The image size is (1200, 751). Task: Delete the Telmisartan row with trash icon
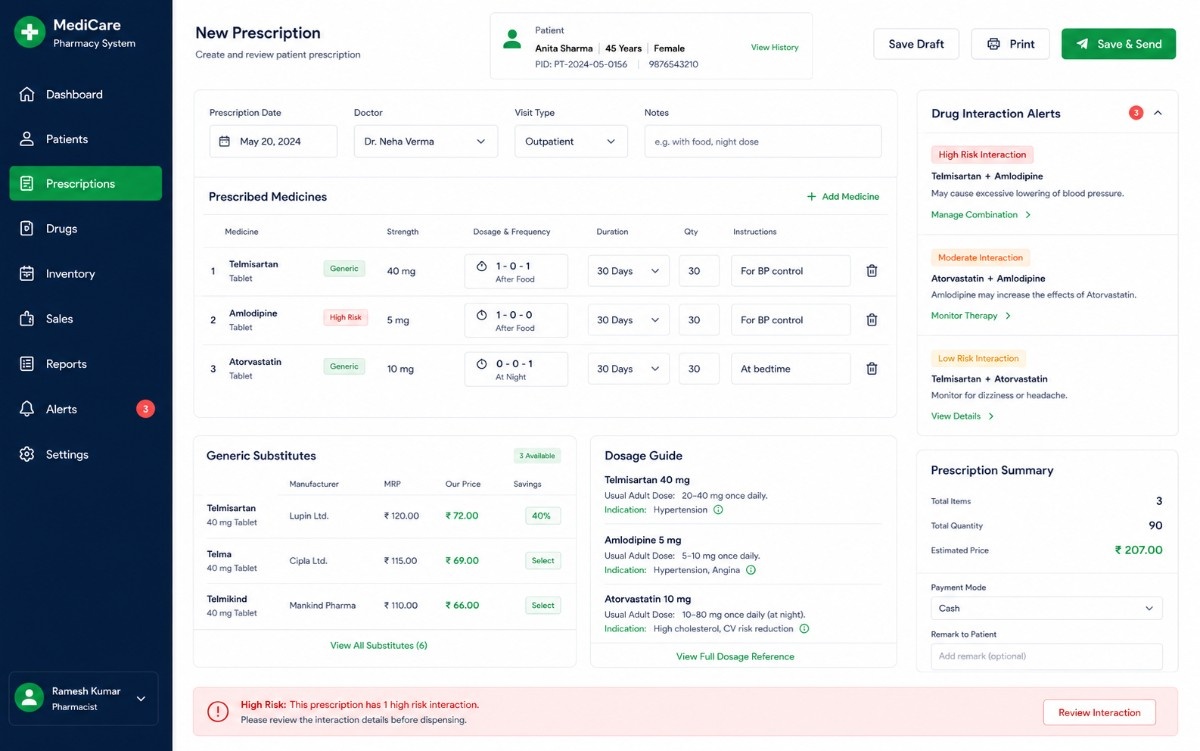pyautogui.click(x=872, y=271)
